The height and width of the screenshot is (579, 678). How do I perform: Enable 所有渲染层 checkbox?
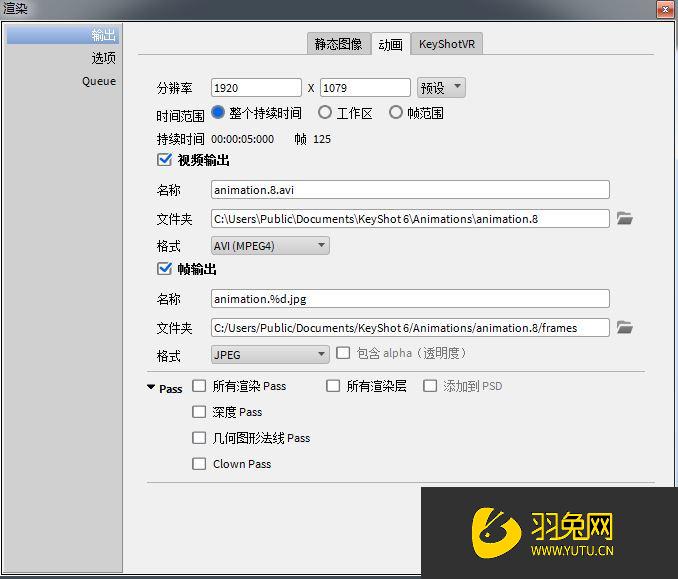333,386
